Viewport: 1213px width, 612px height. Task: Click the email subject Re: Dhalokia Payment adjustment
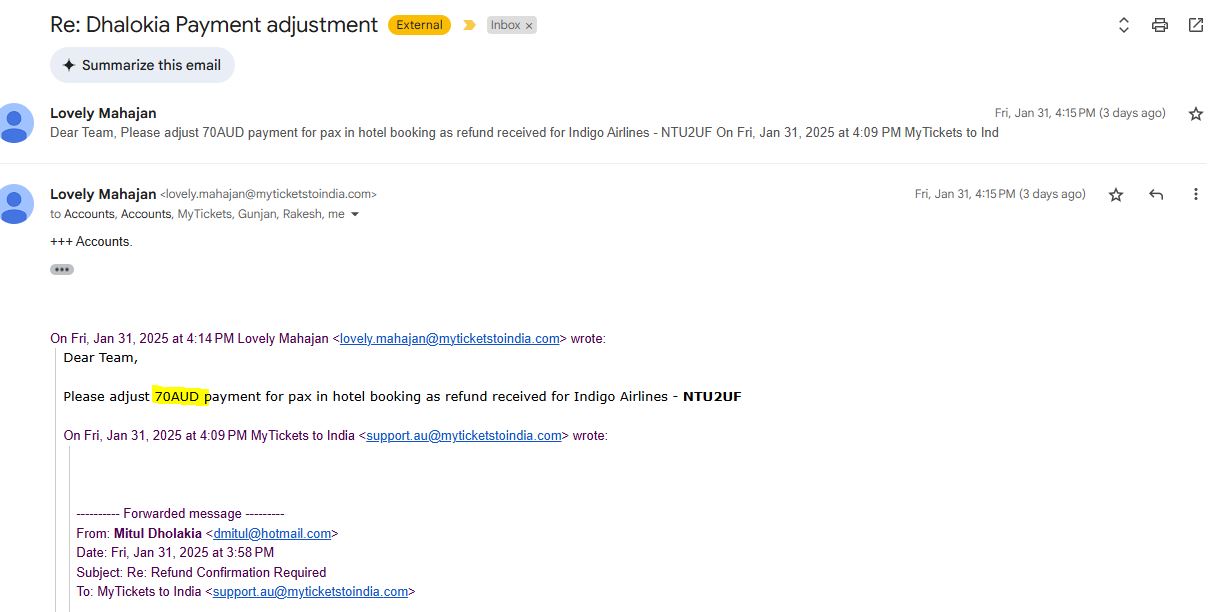click(214, 25)
